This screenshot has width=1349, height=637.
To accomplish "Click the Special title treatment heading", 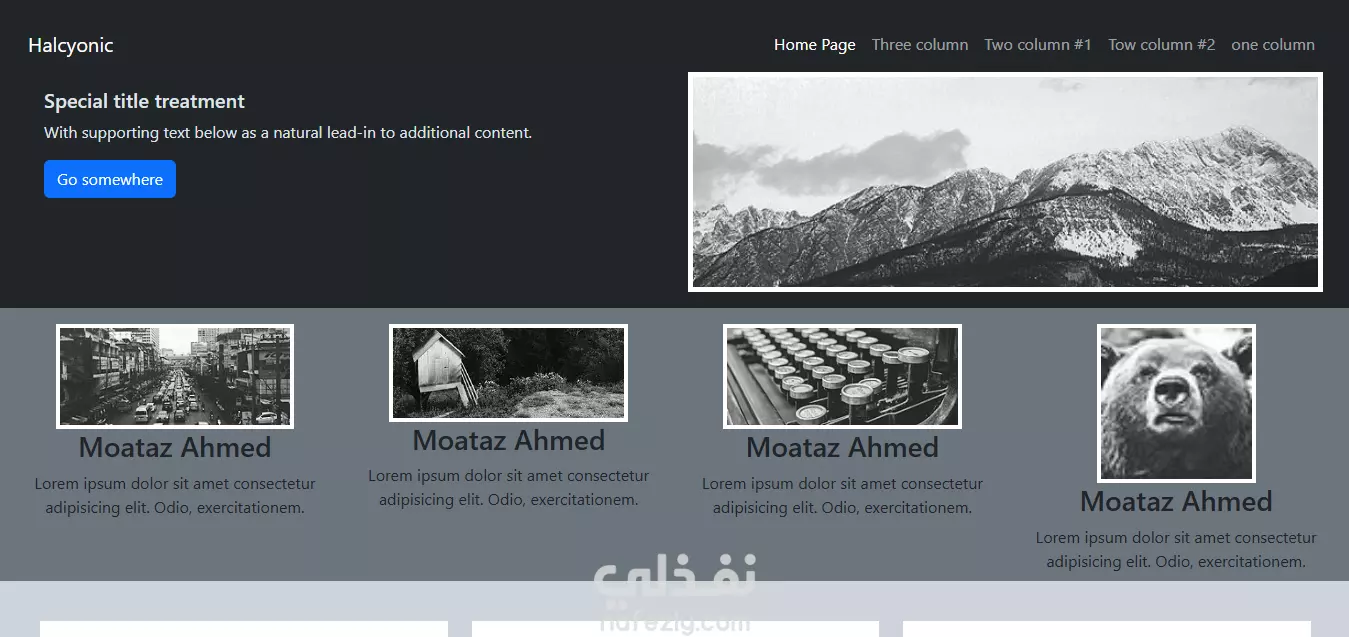I will coord(144,101).
